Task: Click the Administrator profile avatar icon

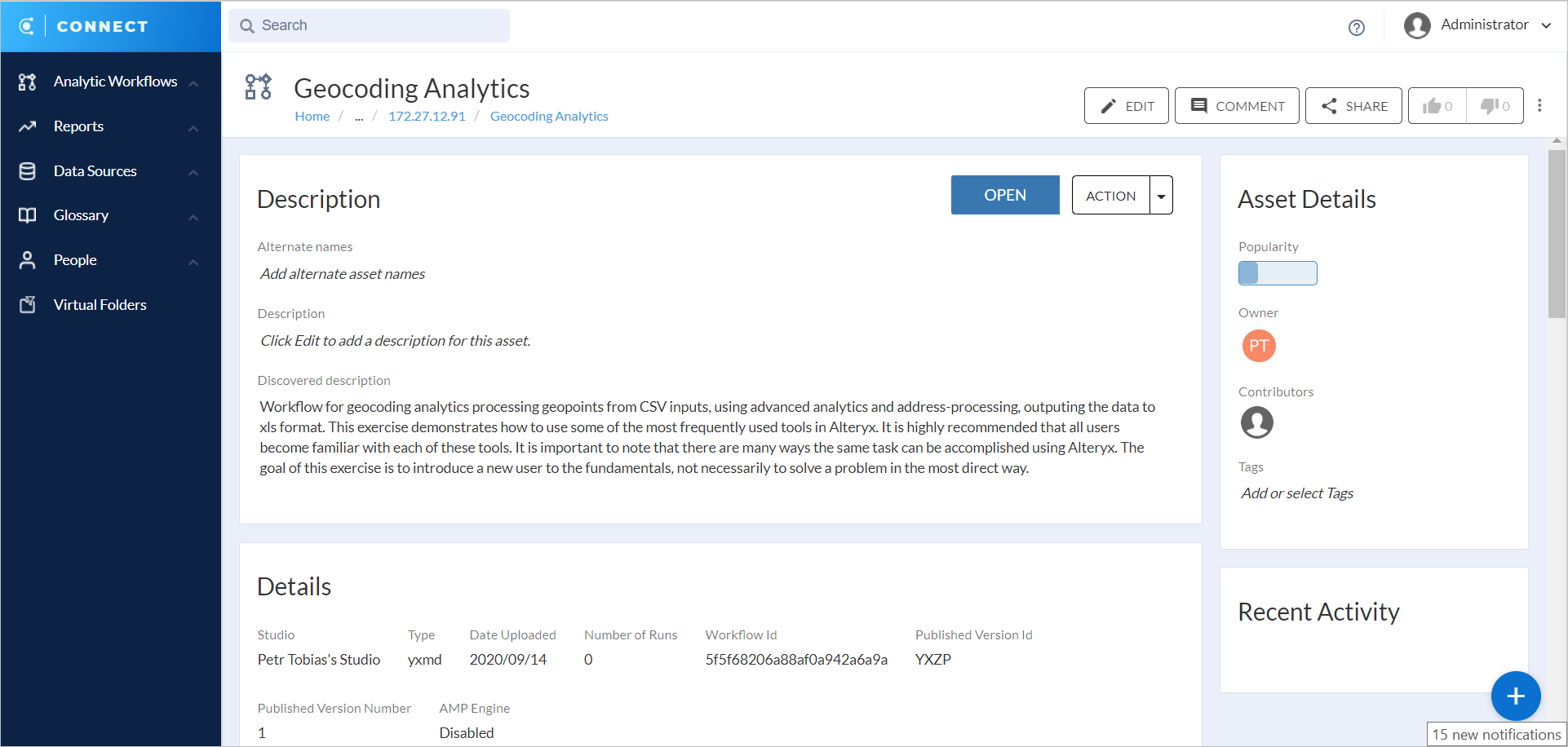Action: (x=1417, y=25)
